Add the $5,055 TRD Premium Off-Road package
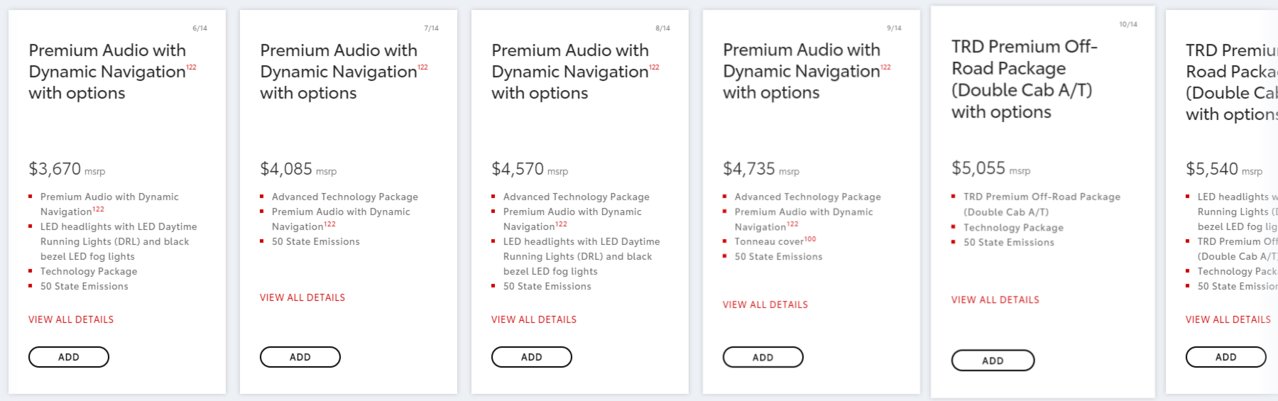The width and height of the screenshot is (1278, 401). (992, 360)
